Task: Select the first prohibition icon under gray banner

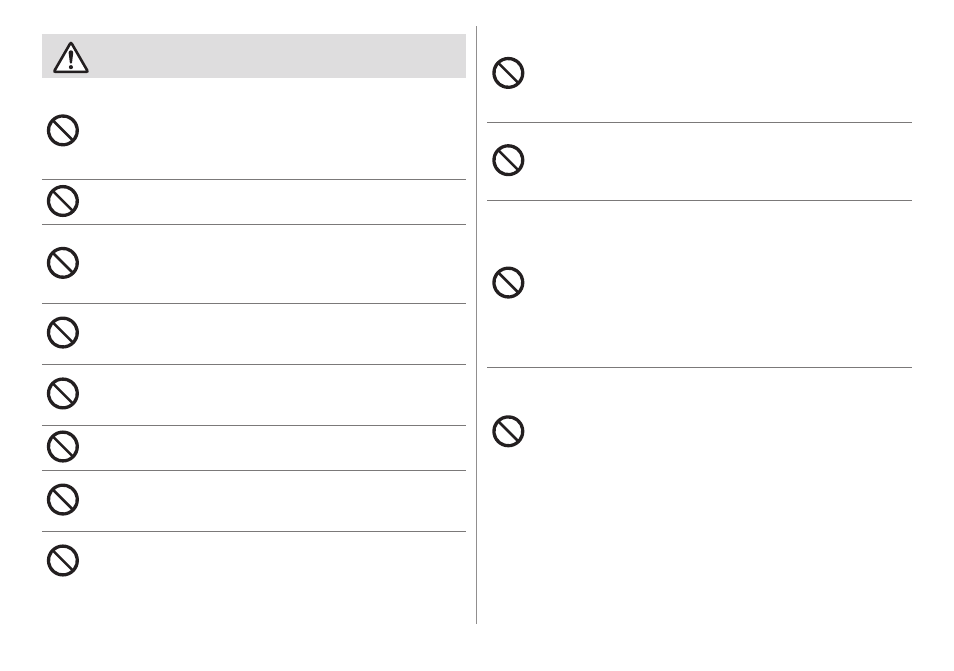Action: pyautogui.click(x=63, y=130)
